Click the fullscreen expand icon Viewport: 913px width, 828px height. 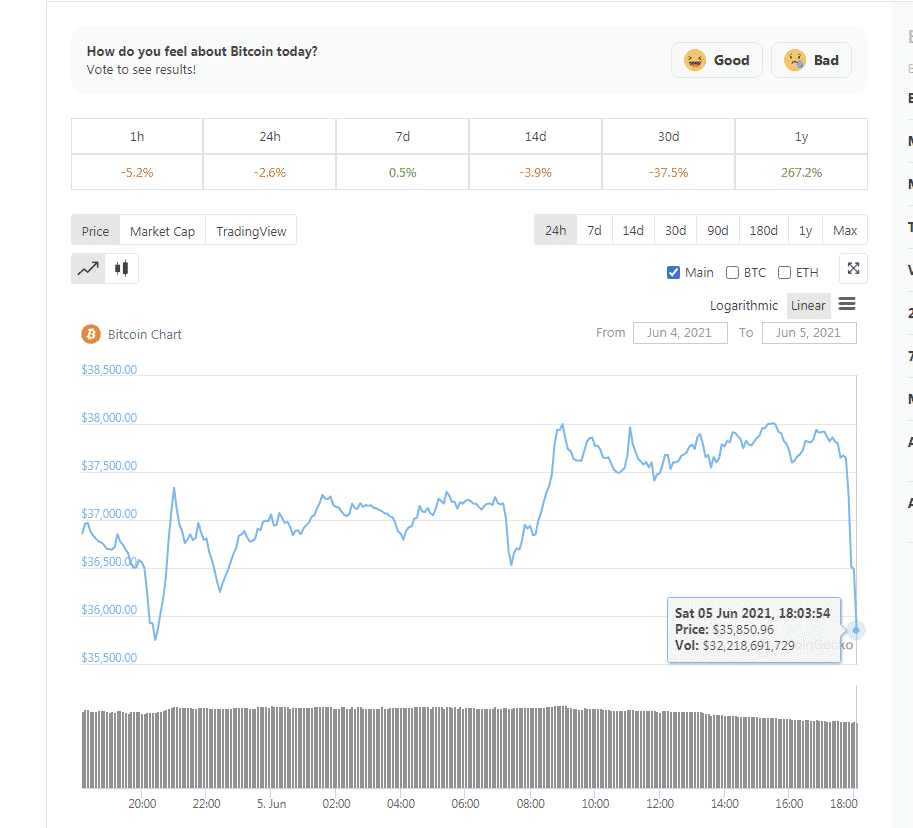coord(853,268)
